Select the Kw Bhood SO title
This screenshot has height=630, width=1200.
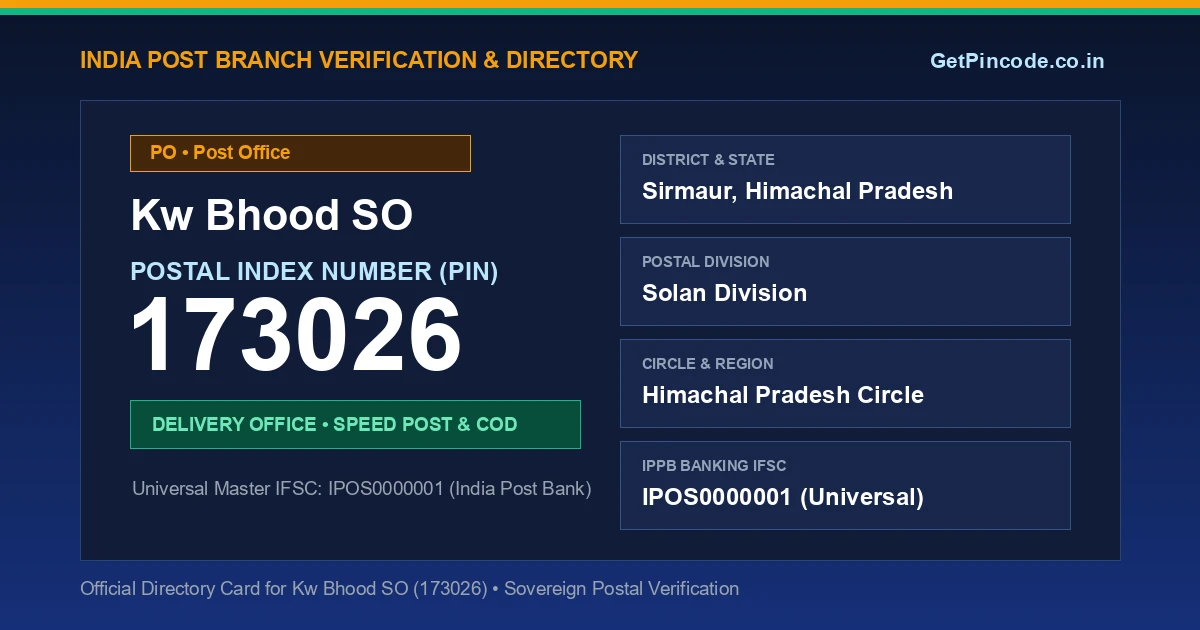click(x=272, y=215)
